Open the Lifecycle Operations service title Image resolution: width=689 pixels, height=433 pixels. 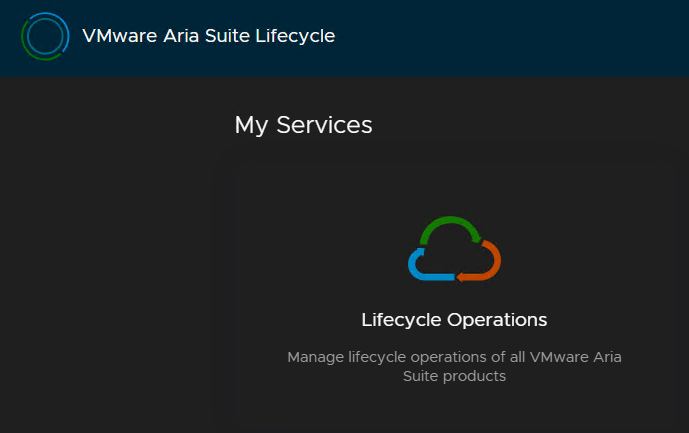coord(454,320)
